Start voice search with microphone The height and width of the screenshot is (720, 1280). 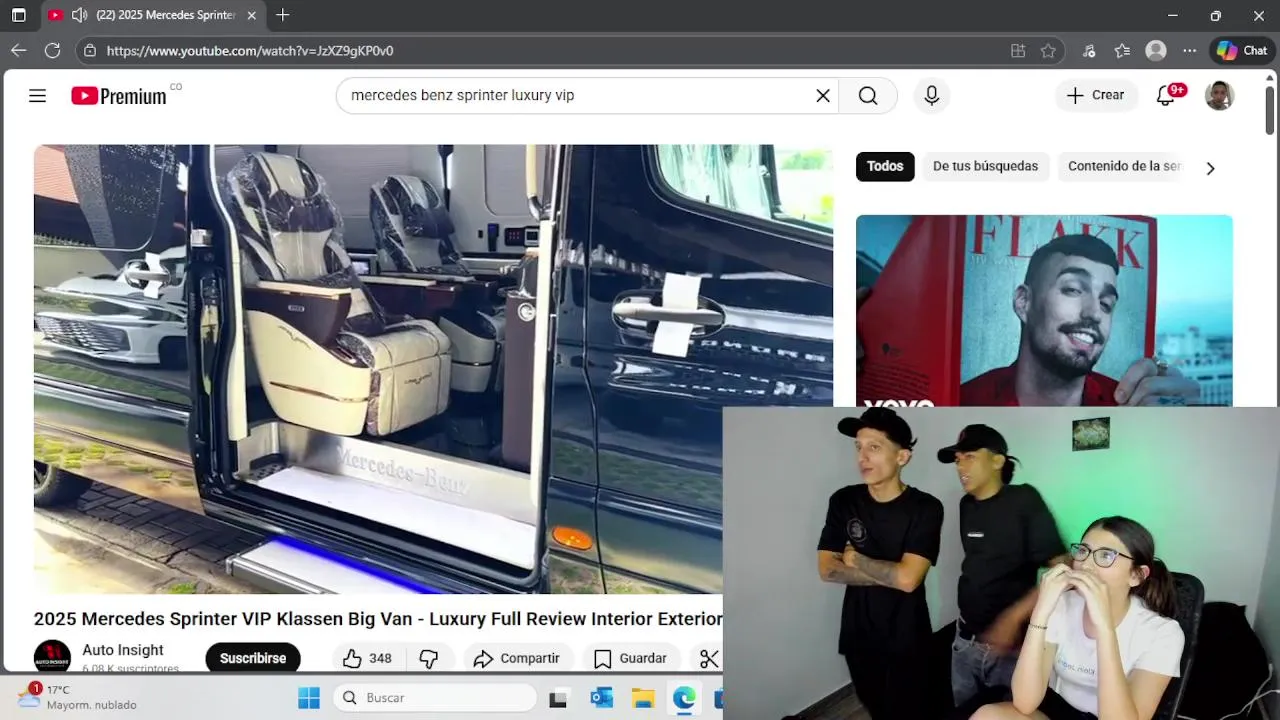[931, 96]
